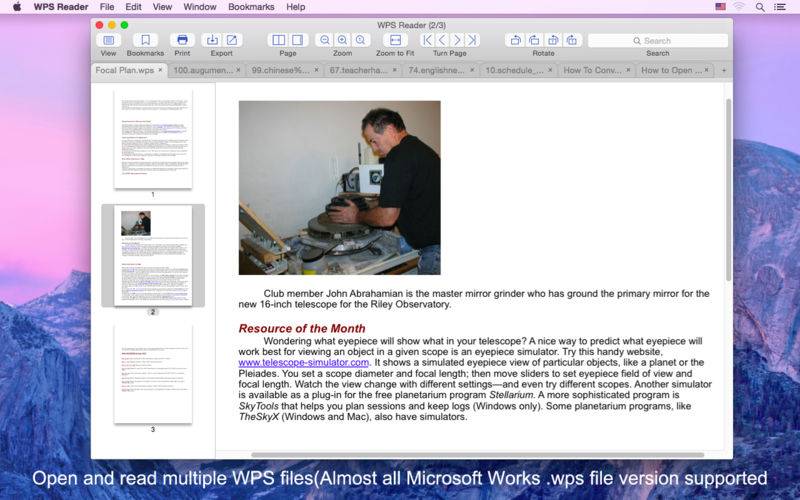Click the second Rotate icon
800x500 pixels.
coord(534,40)
